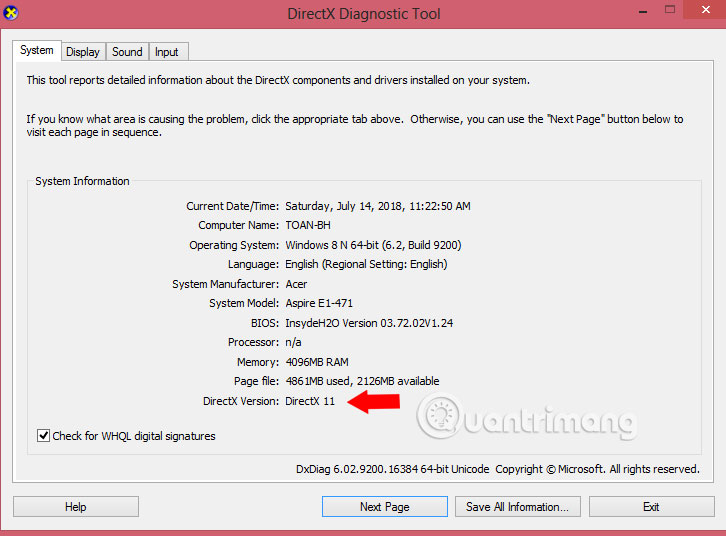The image size is (726, 536).
Task: Click the Exit button
Action: coord(651,507)
